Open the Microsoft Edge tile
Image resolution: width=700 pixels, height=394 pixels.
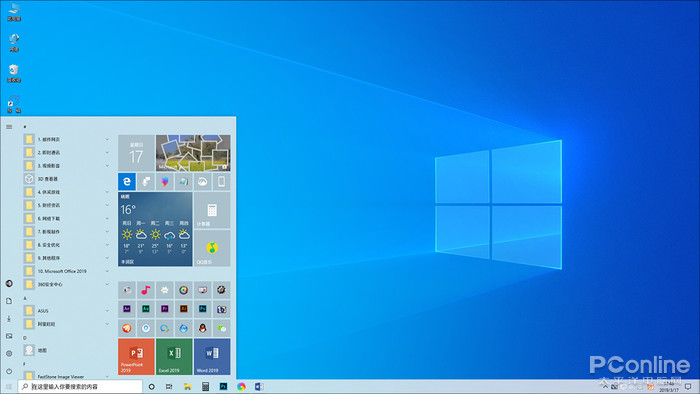coord(127,182)
